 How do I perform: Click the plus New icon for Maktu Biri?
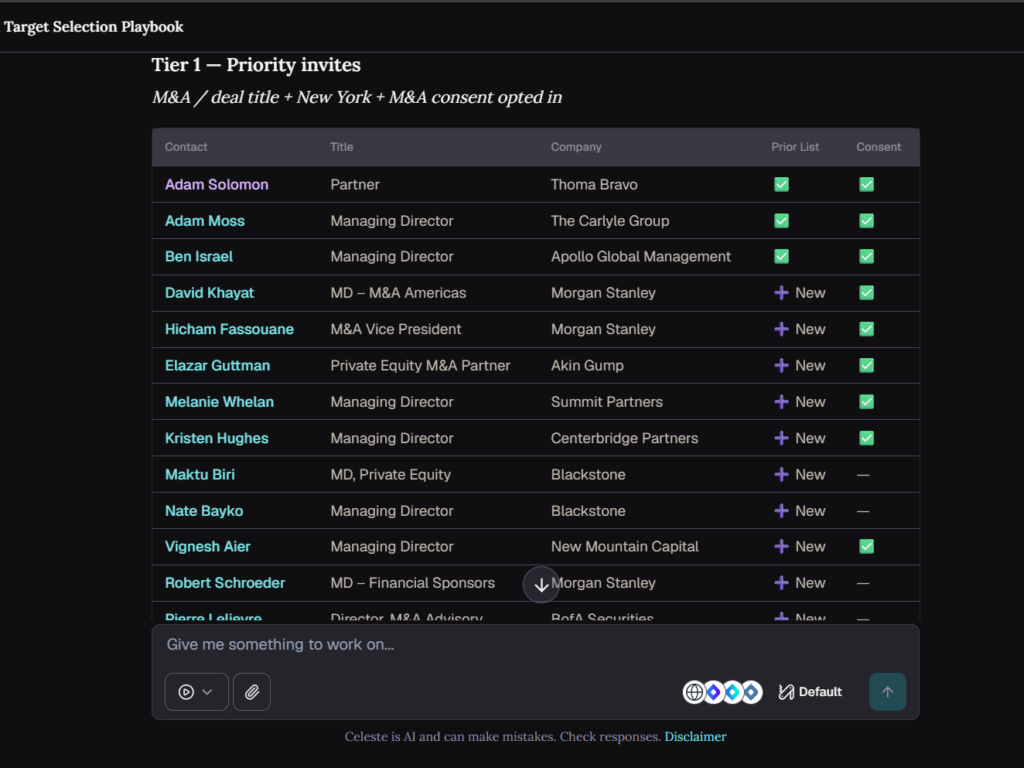781,475
